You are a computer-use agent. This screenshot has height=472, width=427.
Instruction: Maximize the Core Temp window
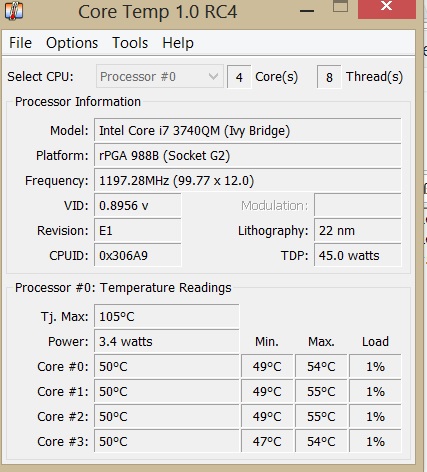340,7
